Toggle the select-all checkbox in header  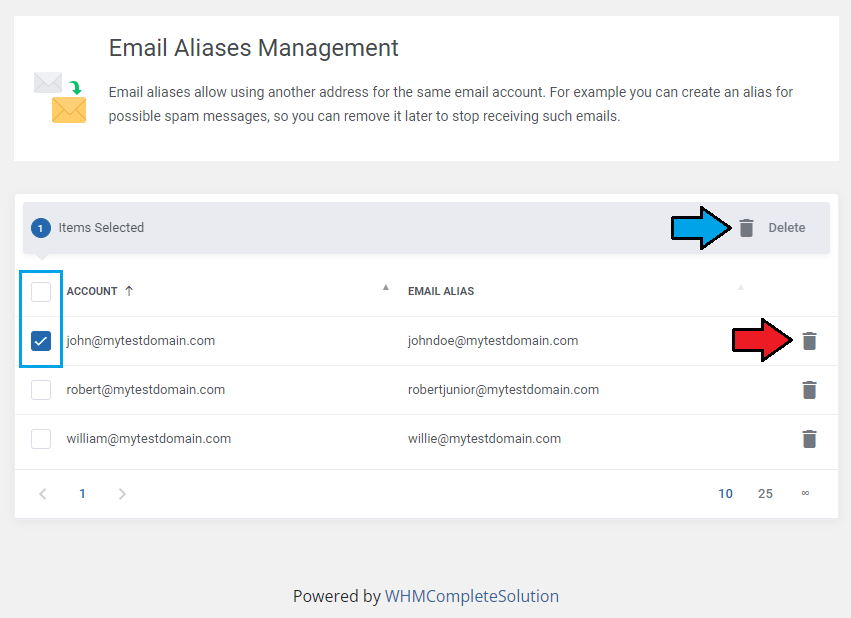coord(41,292)
